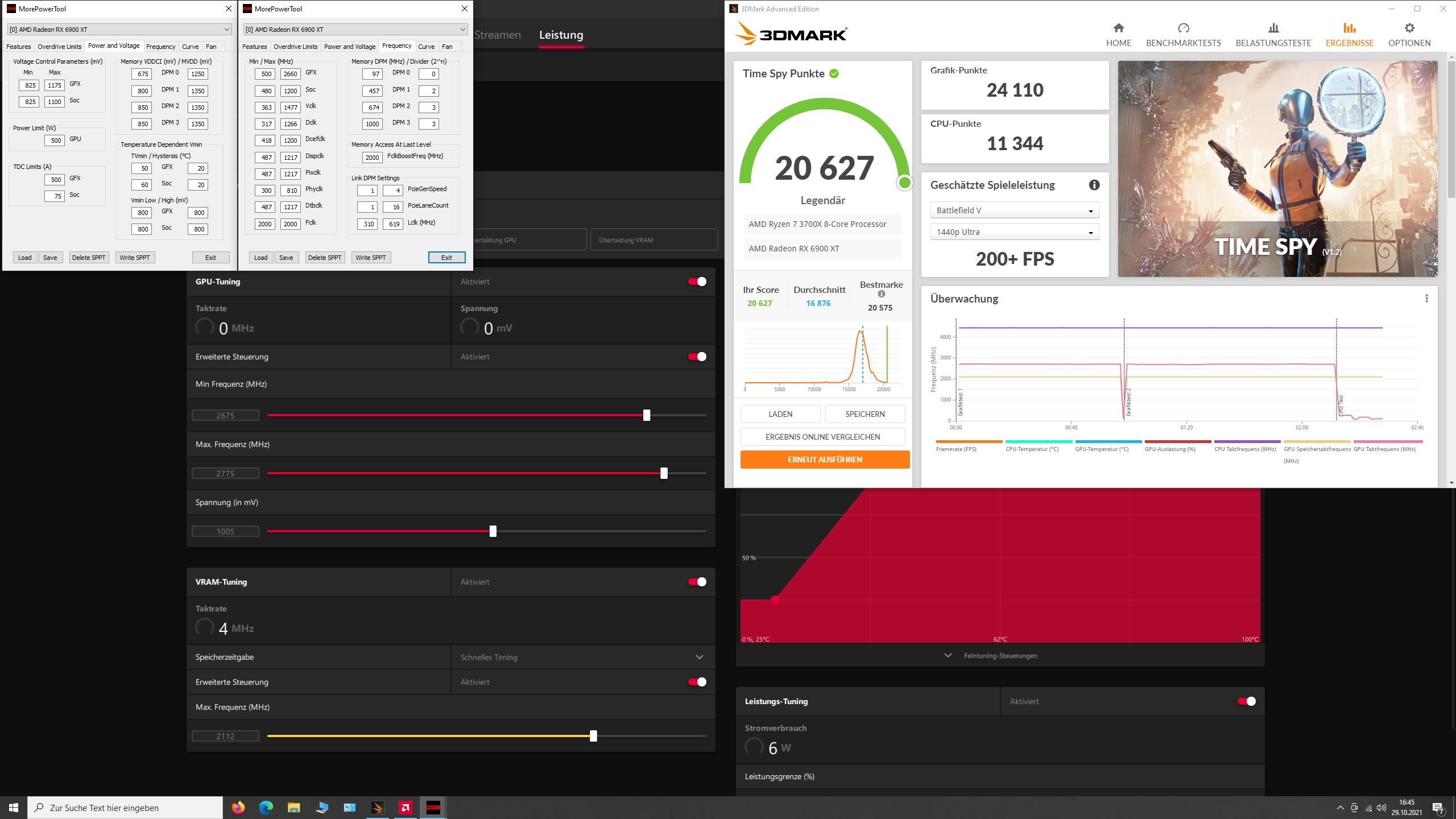Open GPU selector in left MorePowerTool window
1456x819 pixels.
[119, 30]
